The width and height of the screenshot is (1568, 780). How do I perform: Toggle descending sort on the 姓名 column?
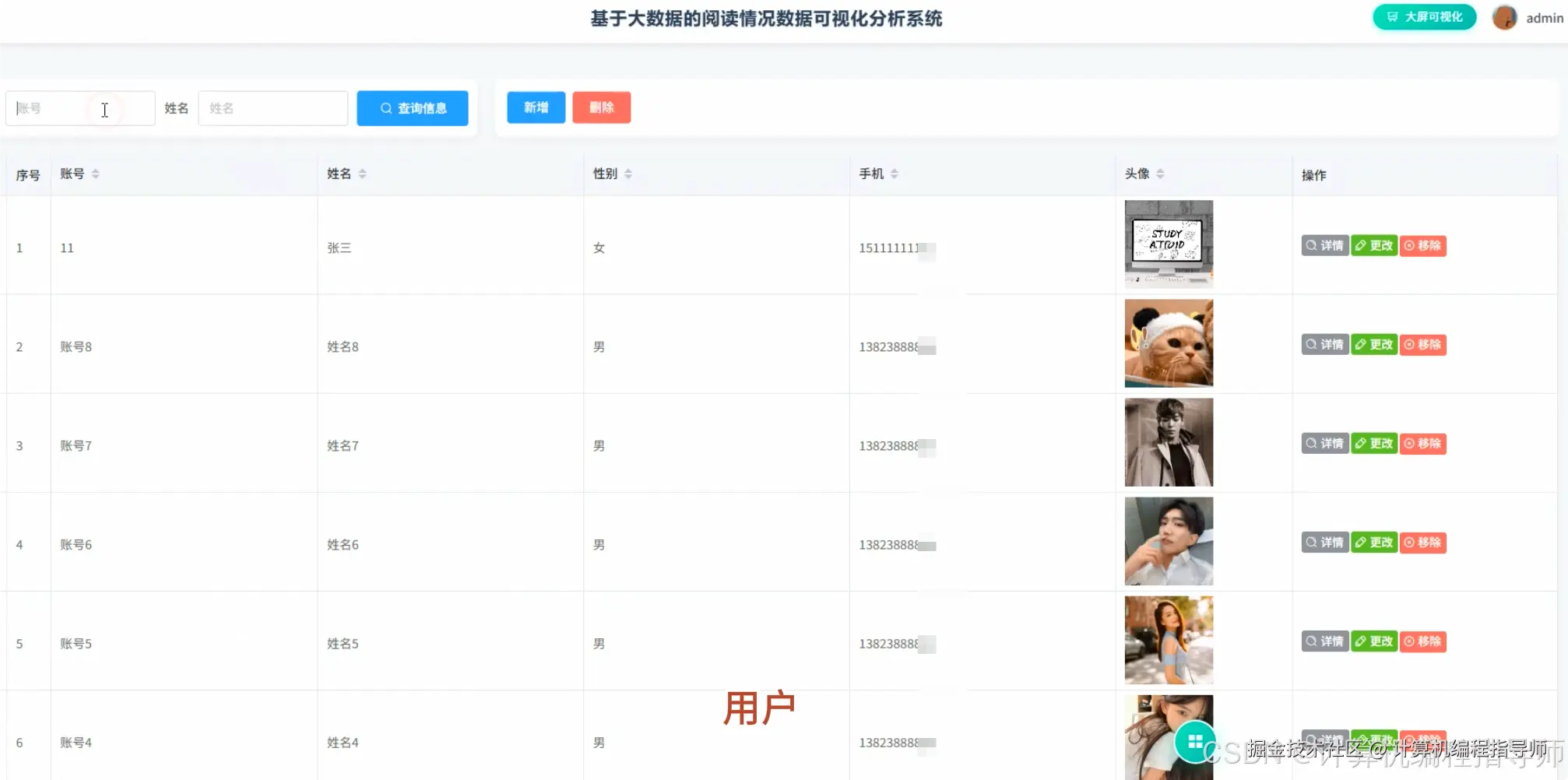pyautogui.click(x=363, y=177)
